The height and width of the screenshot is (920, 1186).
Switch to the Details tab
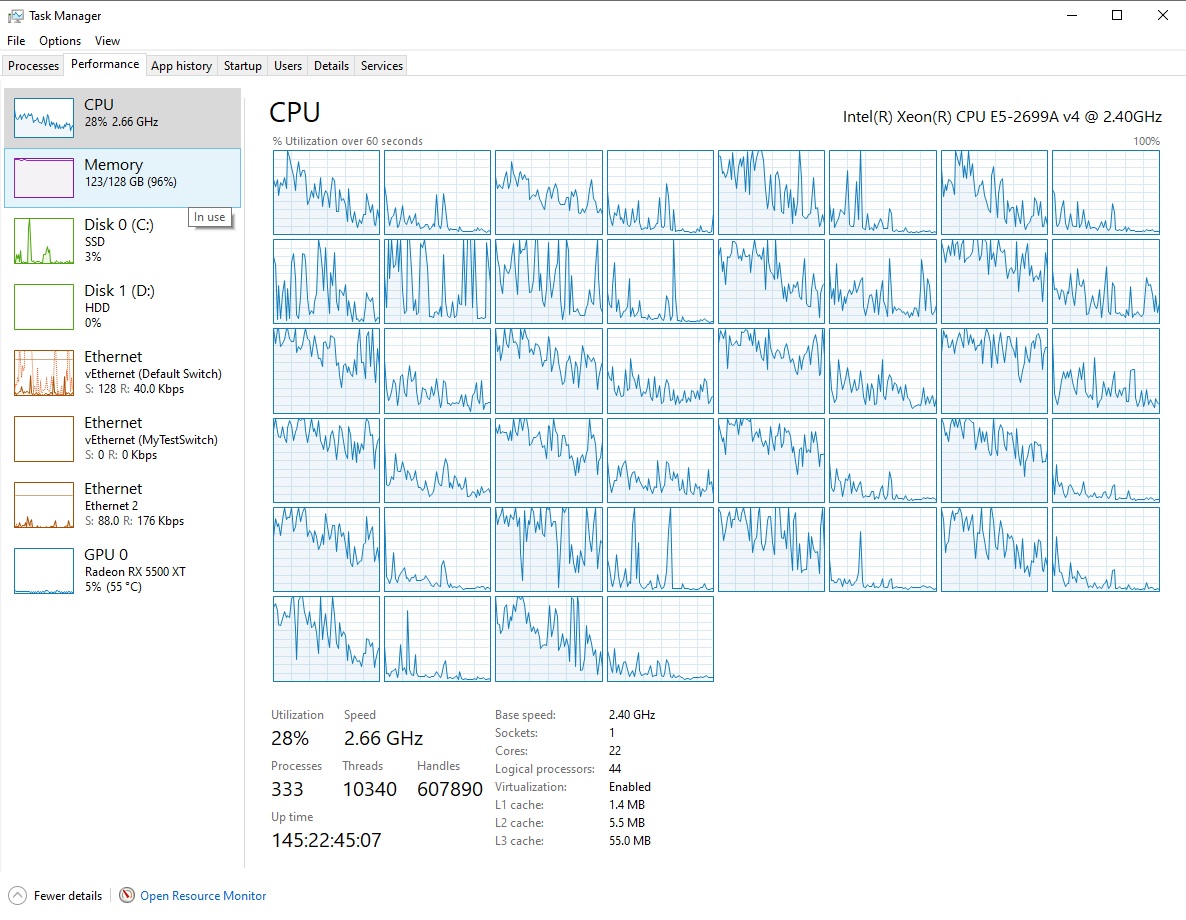pyautogui.click(x=331, y=66)
